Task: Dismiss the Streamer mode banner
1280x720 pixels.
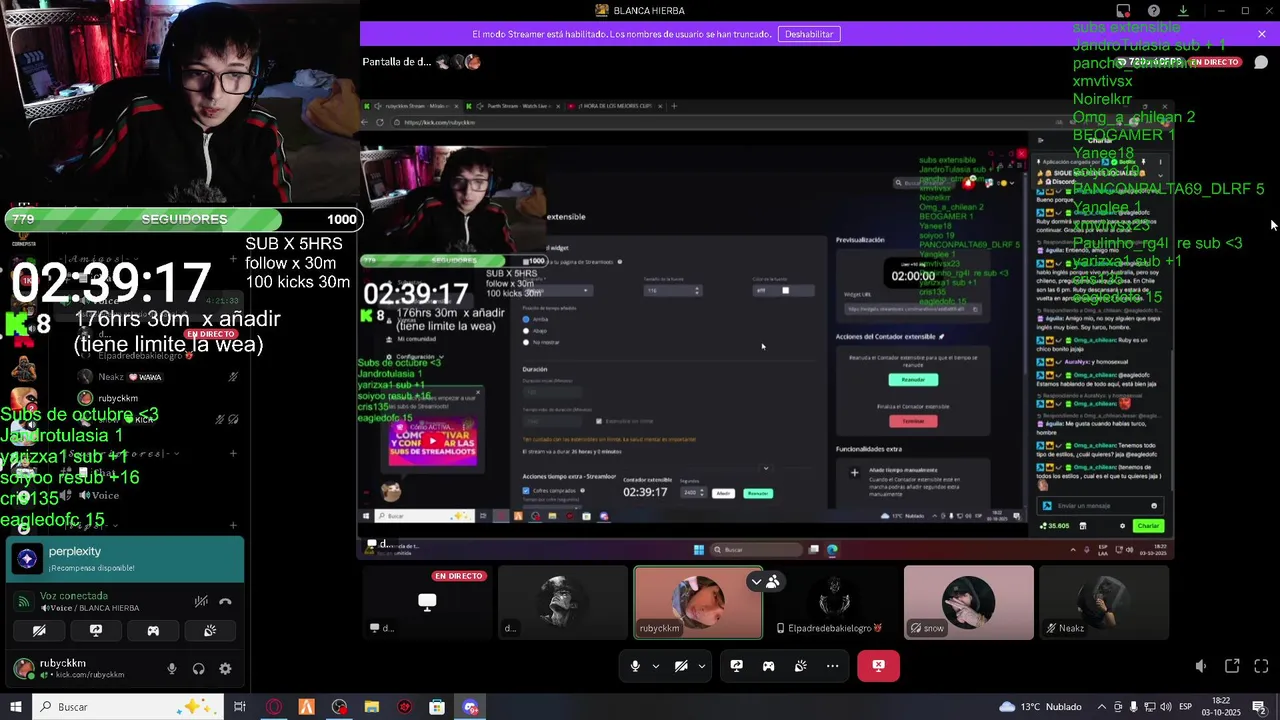Action: click(x=1262, y=34)
